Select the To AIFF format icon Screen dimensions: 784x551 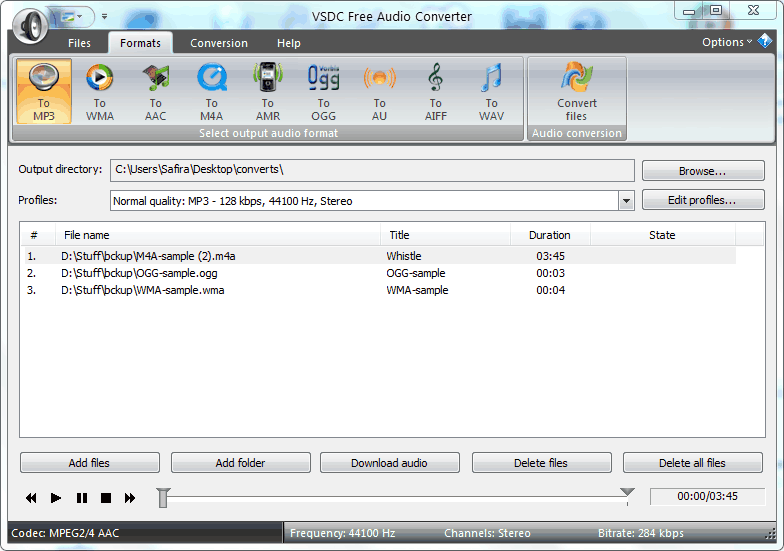(436, 91)
